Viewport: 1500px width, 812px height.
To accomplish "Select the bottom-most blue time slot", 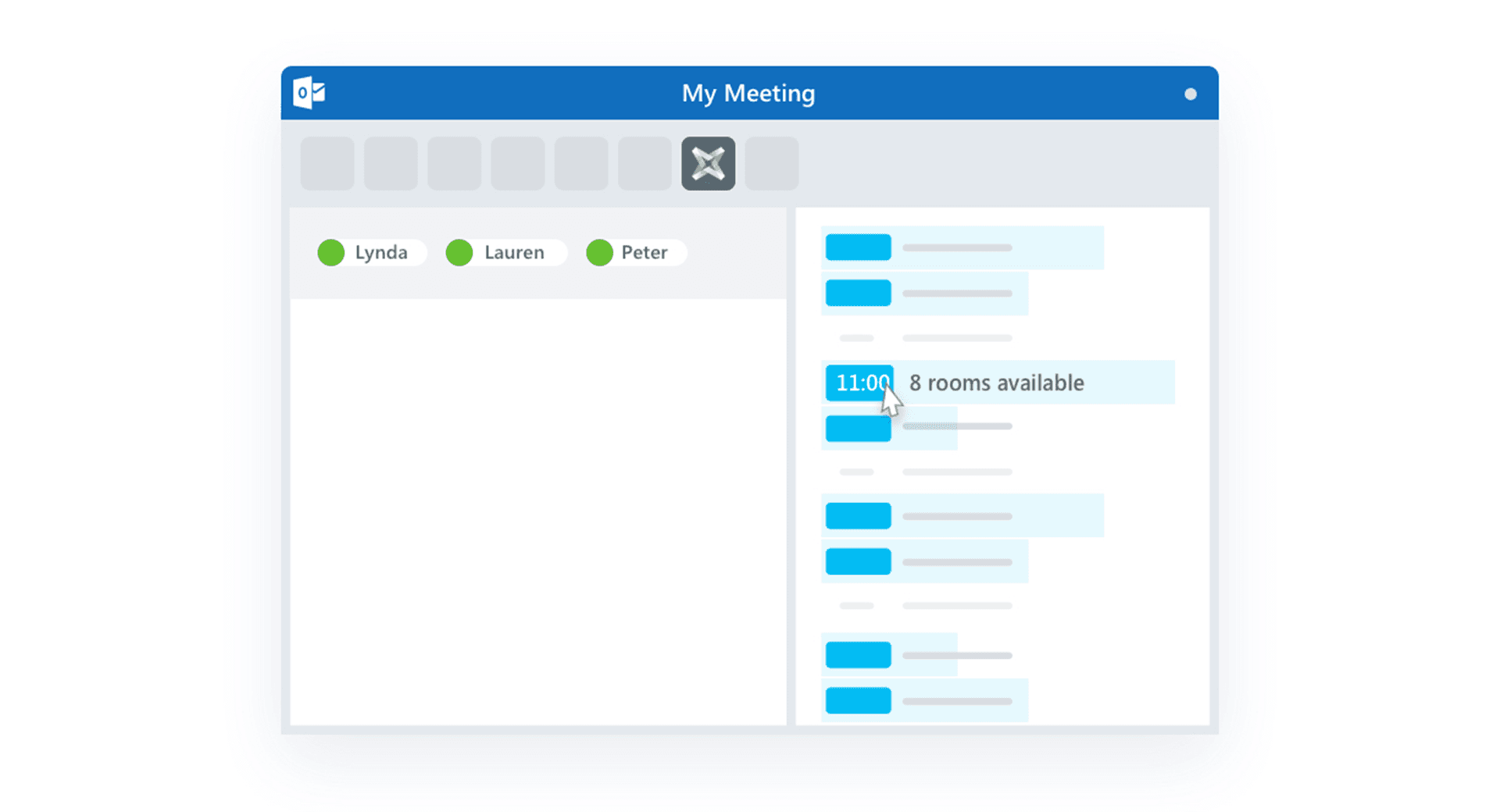I will (859, 700).
